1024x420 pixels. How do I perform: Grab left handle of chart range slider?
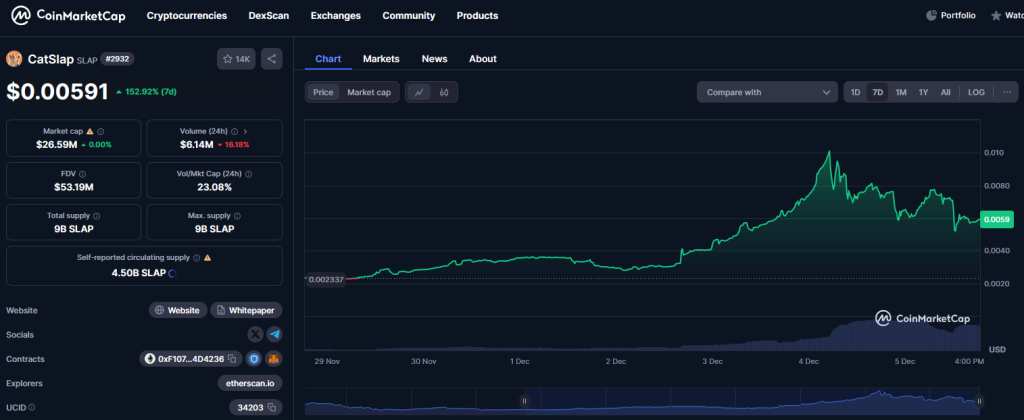click(x=524, y=401)
